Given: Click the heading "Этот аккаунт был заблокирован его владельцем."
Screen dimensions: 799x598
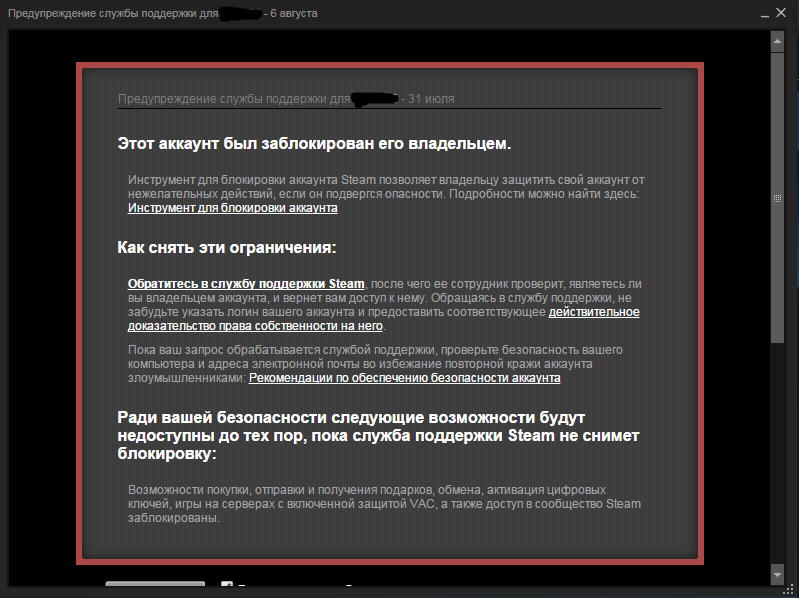Looking at the screenshot, I should click(x=314, y=144).
